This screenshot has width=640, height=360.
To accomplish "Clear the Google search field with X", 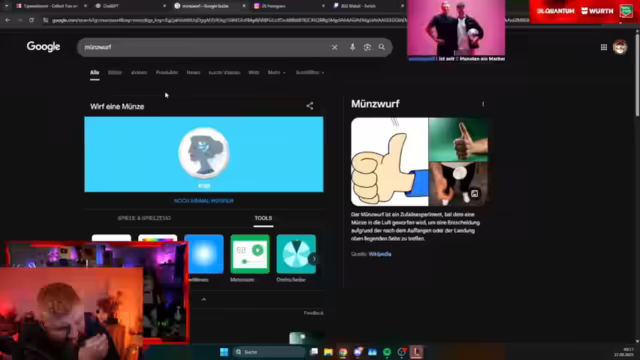I will (x=334, y=47).
